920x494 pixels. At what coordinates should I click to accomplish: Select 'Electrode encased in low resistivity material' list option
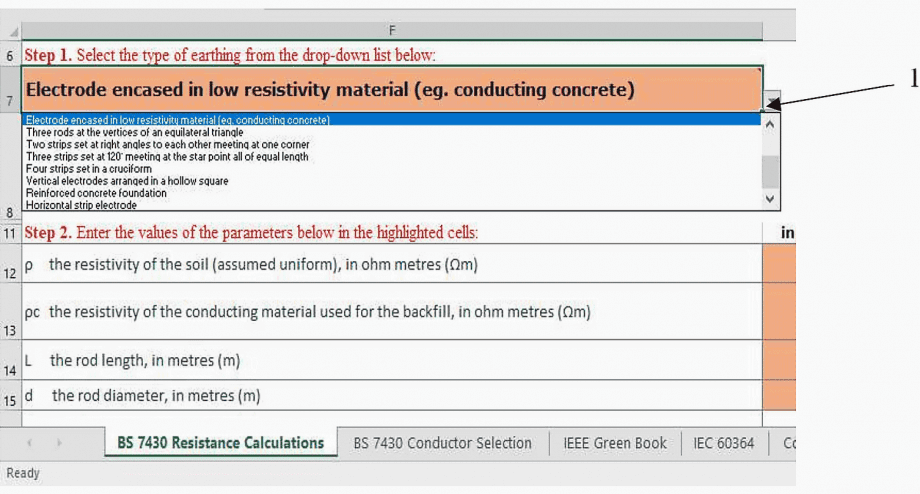[x=392, y=120]
